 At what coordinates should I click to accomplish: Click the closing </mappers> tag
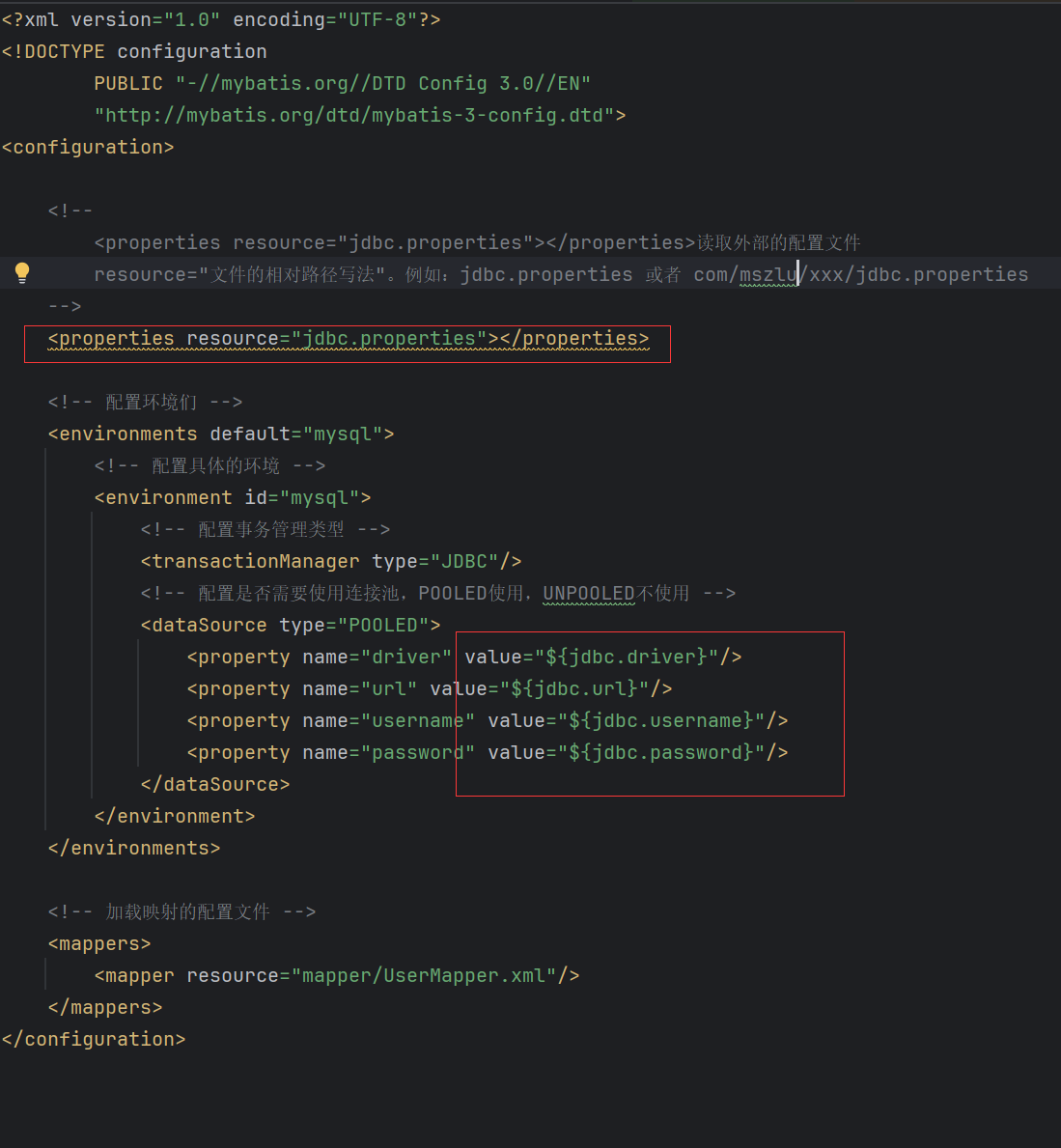(104, 1008)
